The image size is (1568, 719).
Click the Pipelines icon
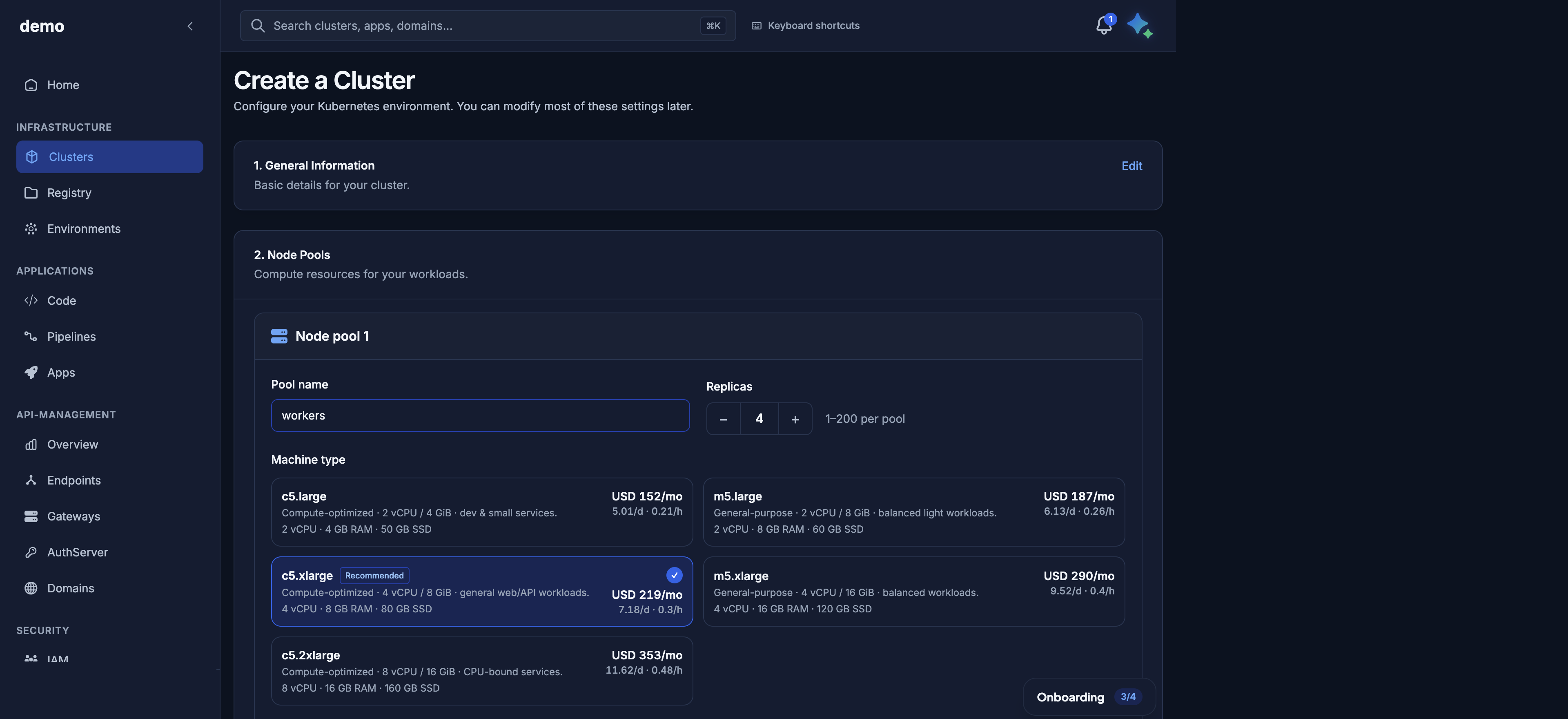tap(31, 337)
